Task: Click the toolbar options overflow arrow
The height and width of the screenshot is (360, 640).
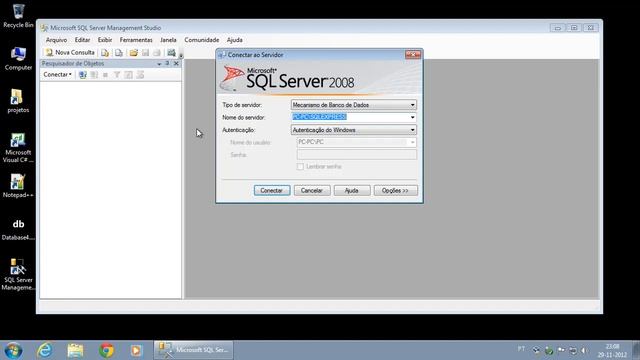Action: (x=181, y=56)
